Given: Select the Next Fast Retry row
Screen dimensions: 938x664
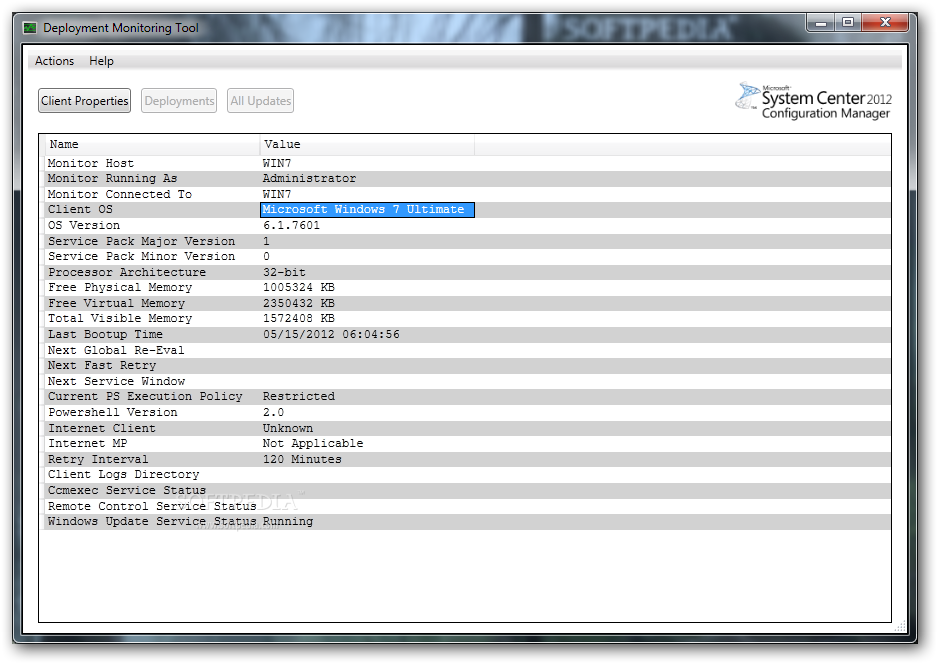Looking at the screenshot, I should point(468,365).
